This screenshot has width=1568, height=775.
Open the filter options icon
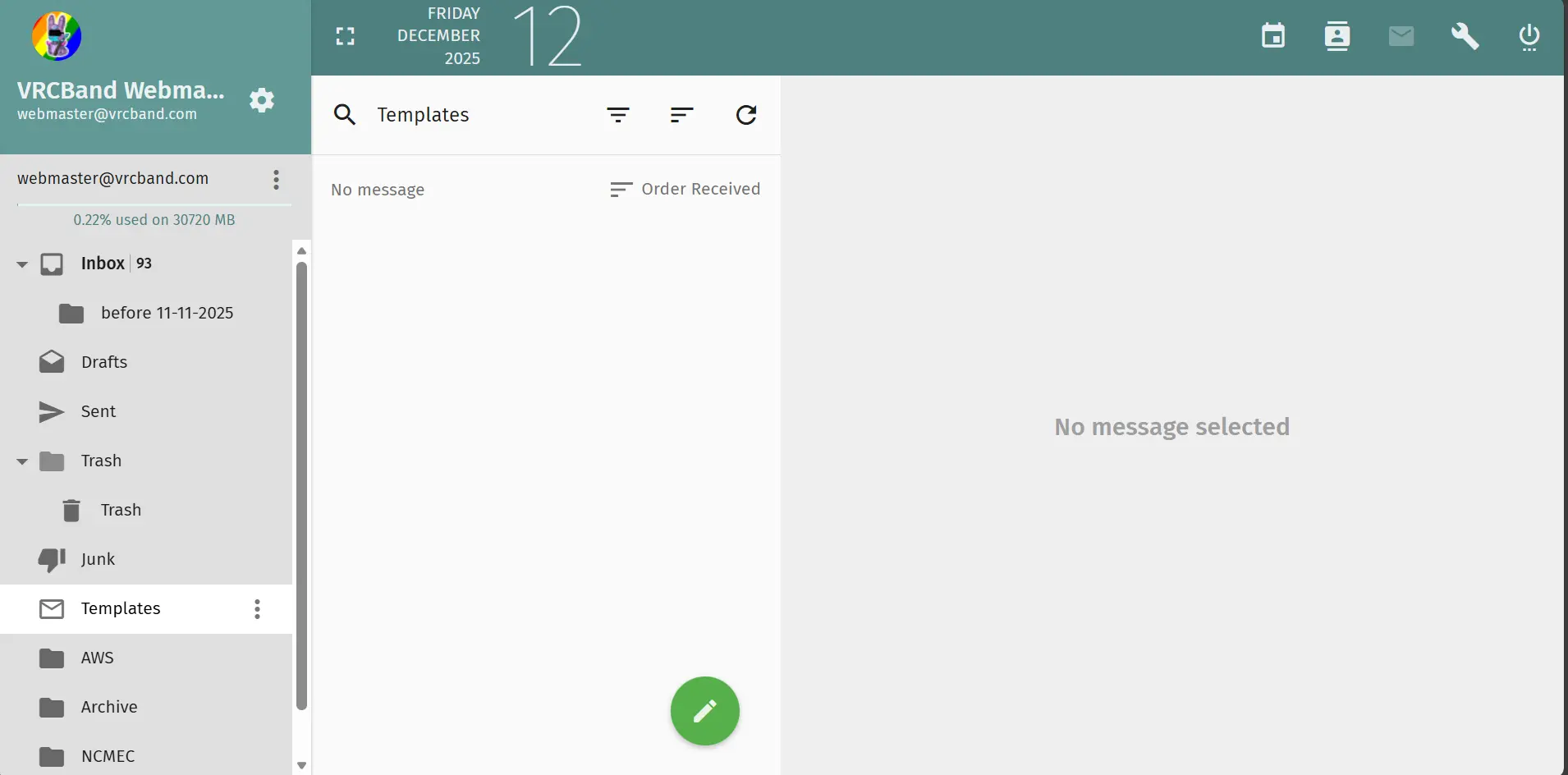[617, 115]
